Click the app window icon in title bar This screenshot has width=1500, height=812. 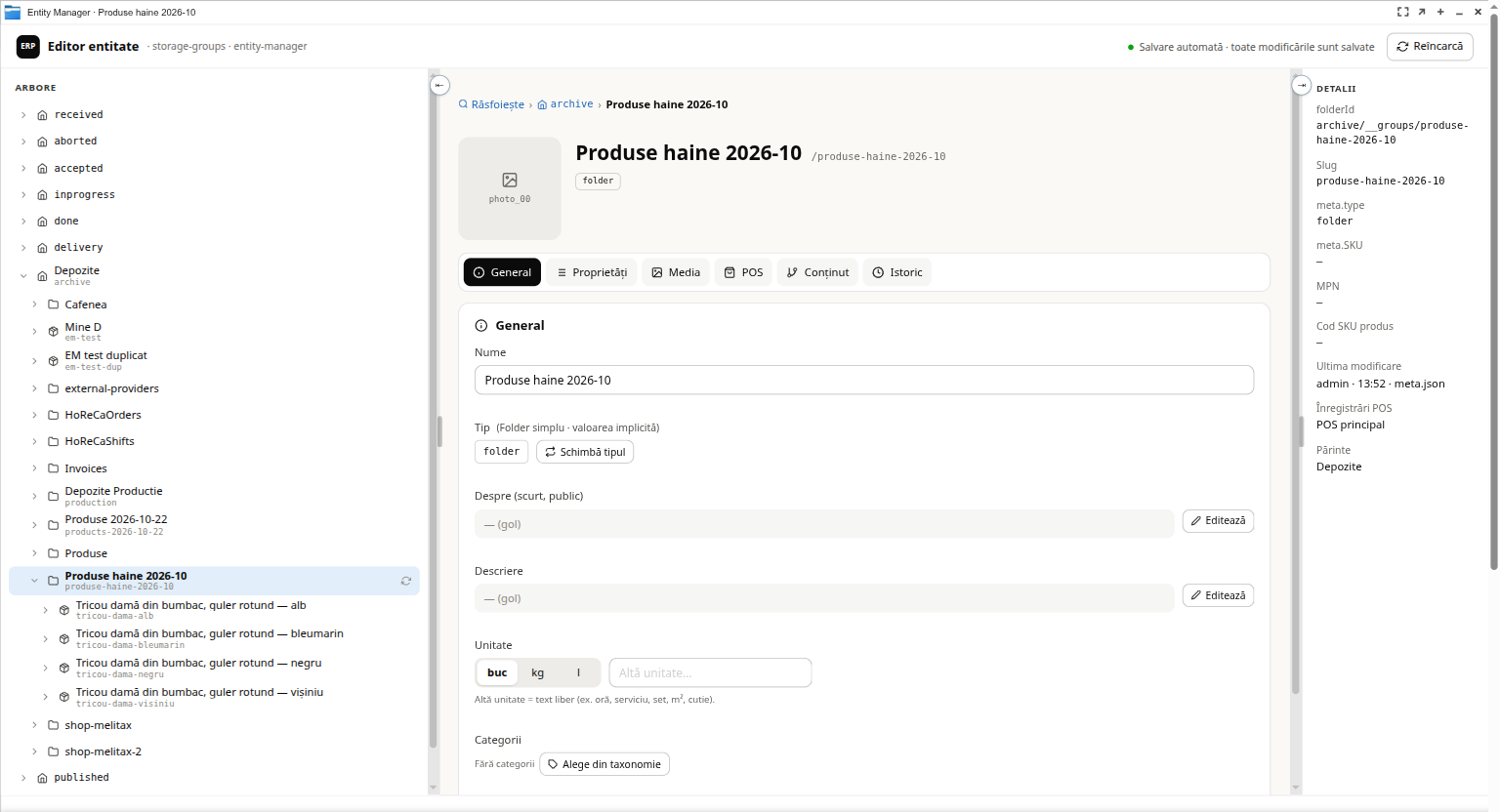[x=13, y=12]
